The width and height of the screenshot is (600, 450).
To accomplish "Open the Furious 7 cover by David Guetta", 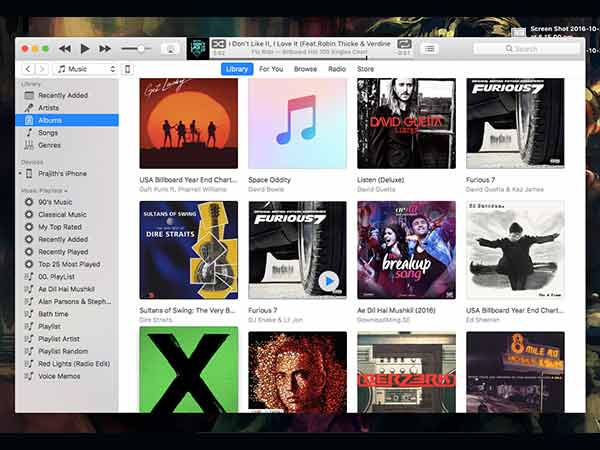I will [515, 123].
